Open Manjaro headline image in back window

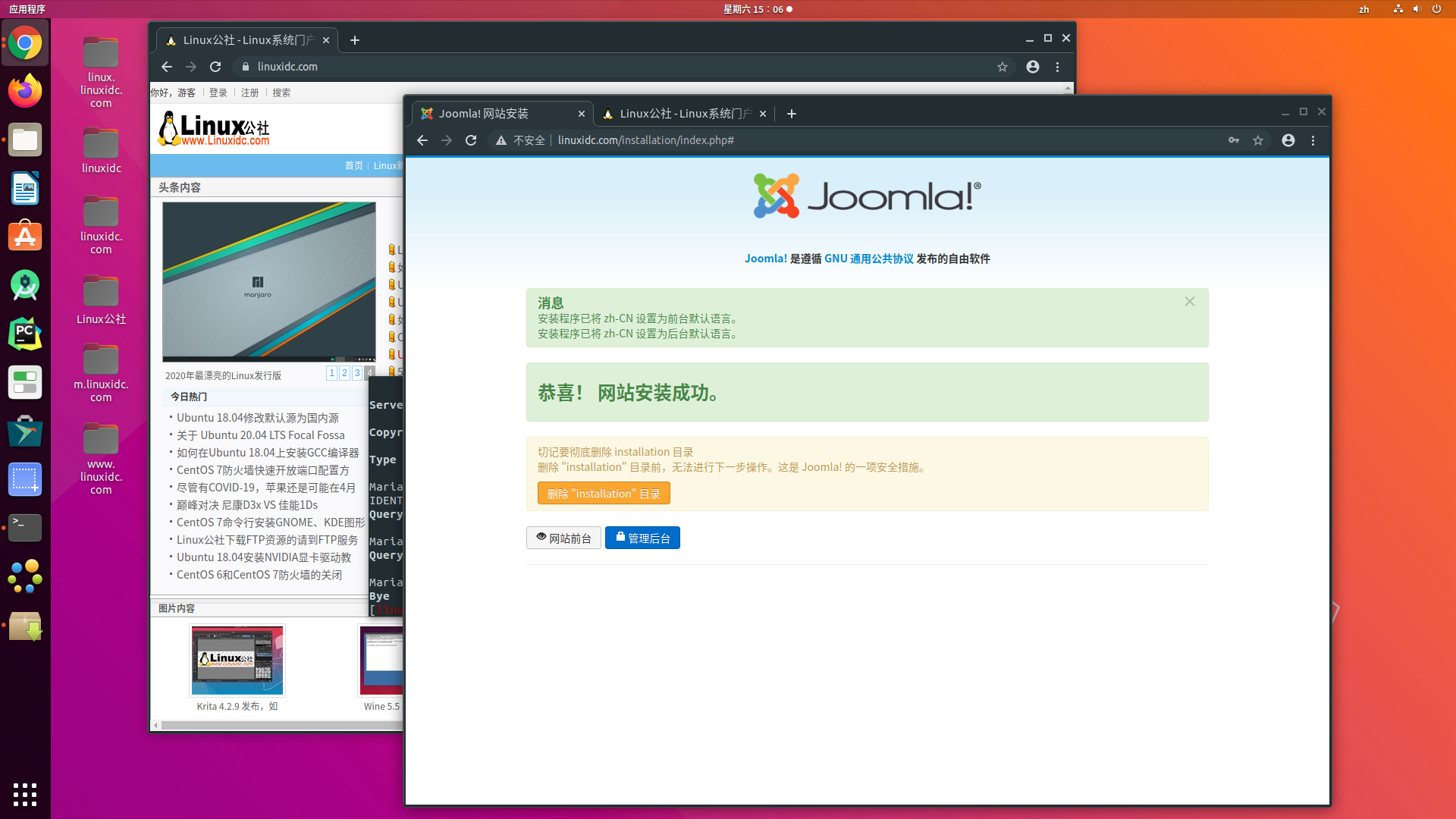269,281
